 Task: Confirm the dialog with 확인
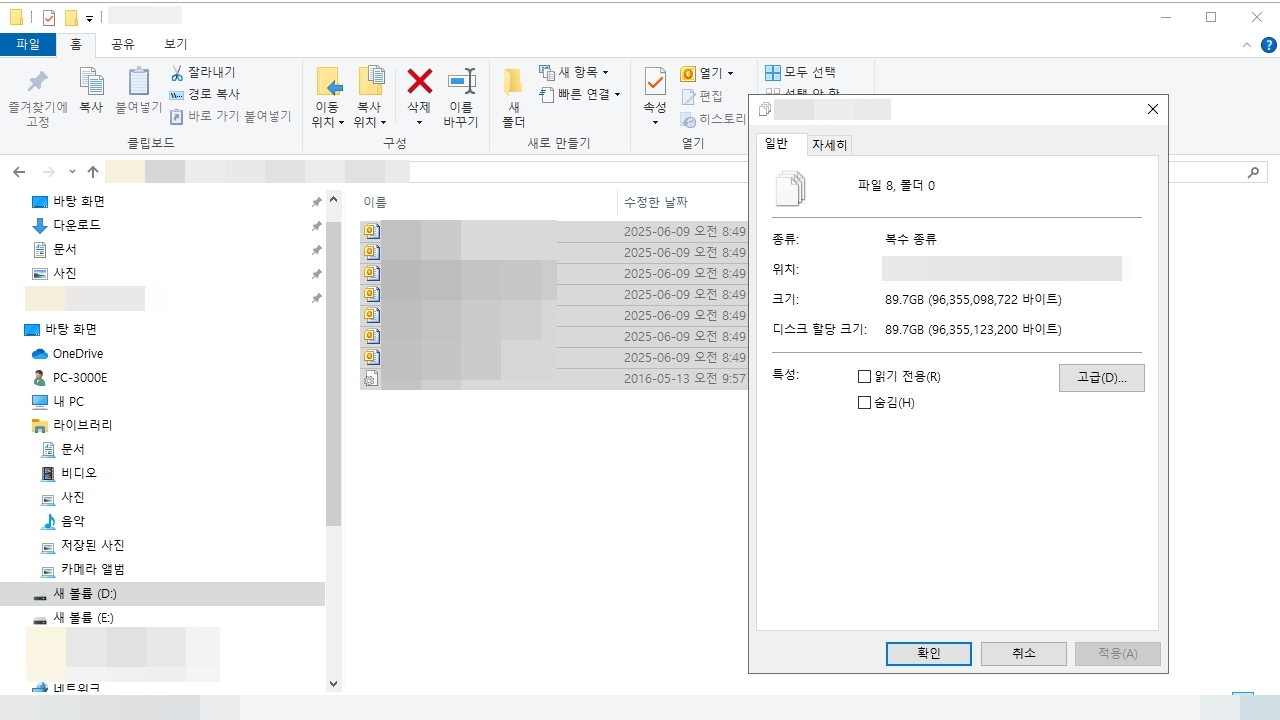[929, 653]
